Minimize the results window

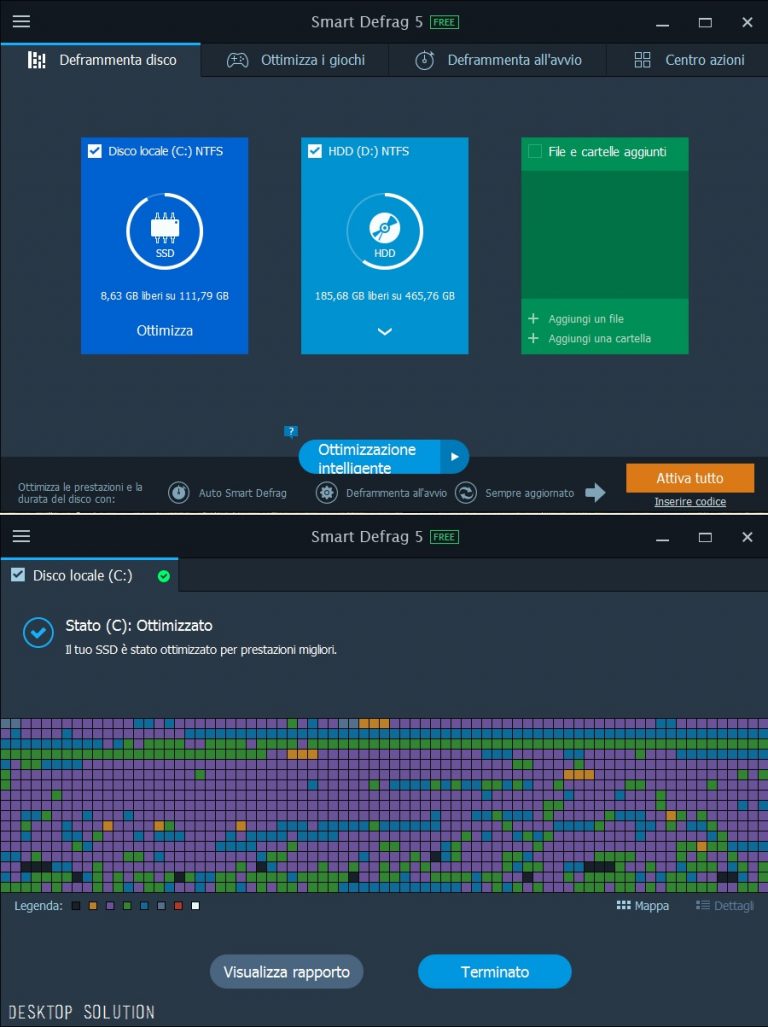(663, 538)
